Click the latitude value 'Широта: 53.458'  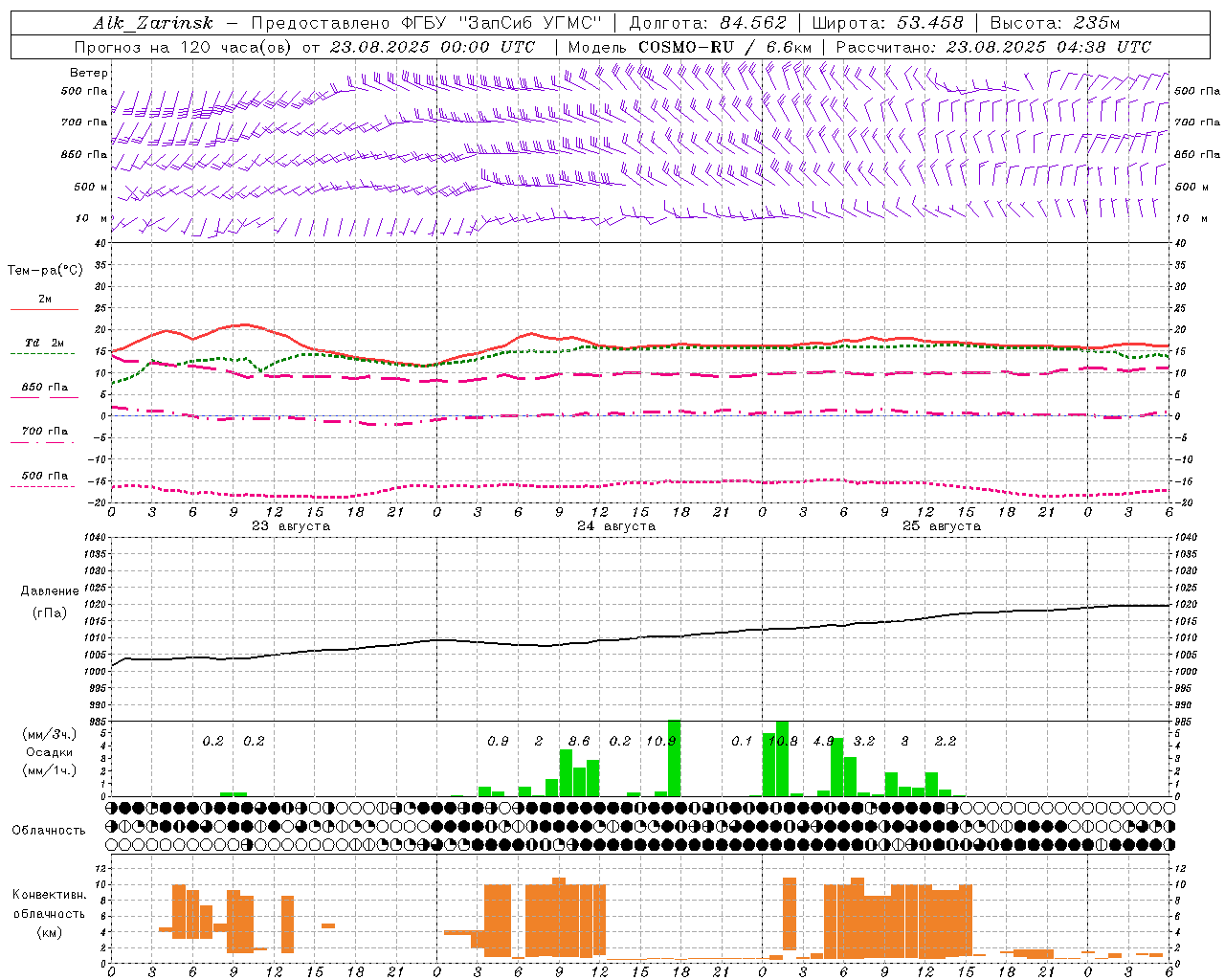click(x=887, y=23)
